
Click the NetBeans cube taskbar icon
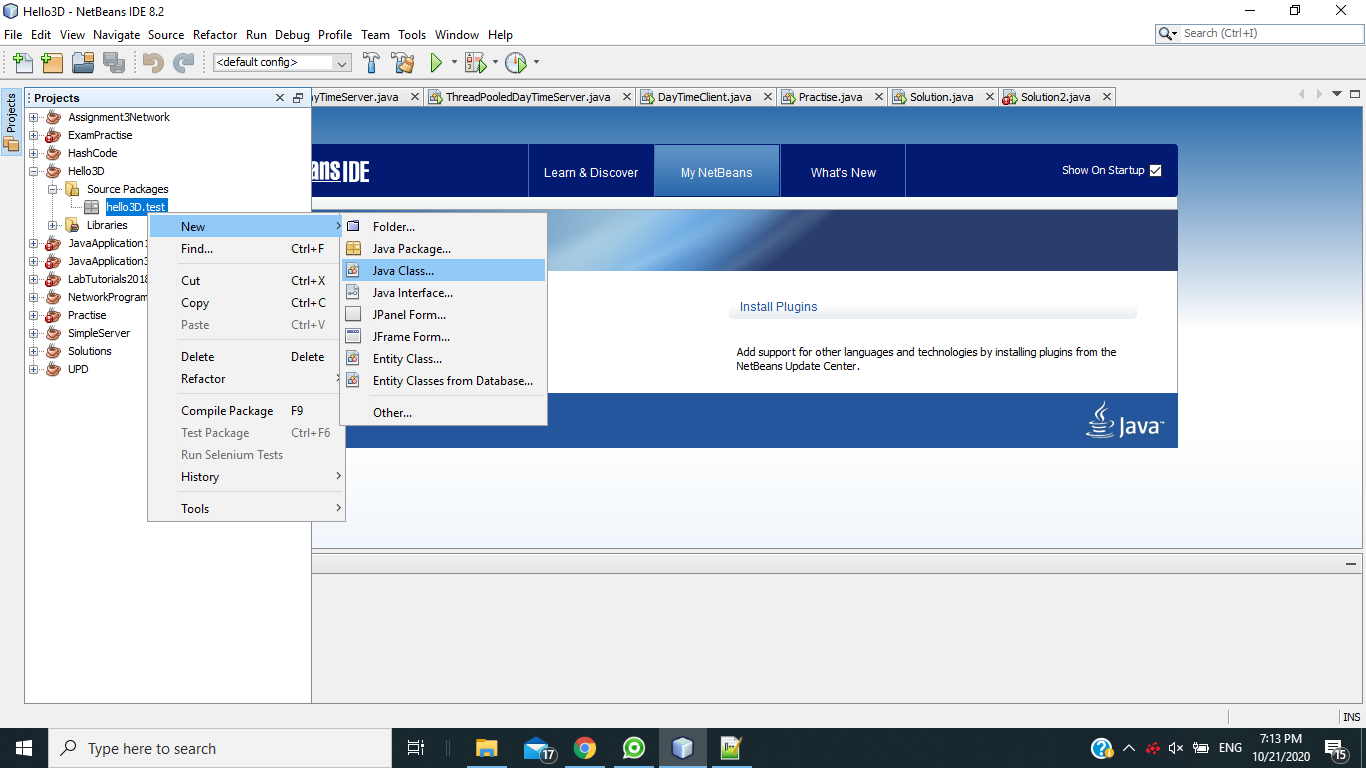[x=683, y=748]
